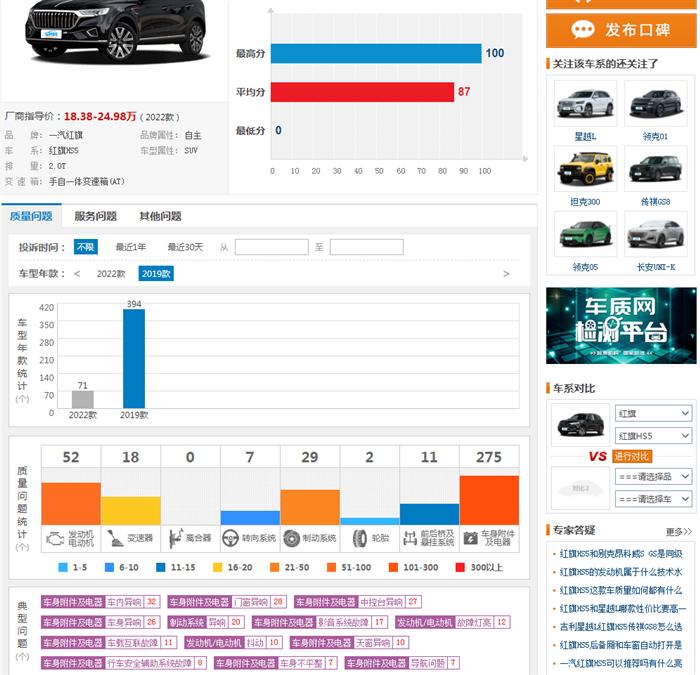The width and height of the screenshot is (700, 675).
Task: Open the 传祺GS8 car thumbnail
Action: [x=655, y=169]
